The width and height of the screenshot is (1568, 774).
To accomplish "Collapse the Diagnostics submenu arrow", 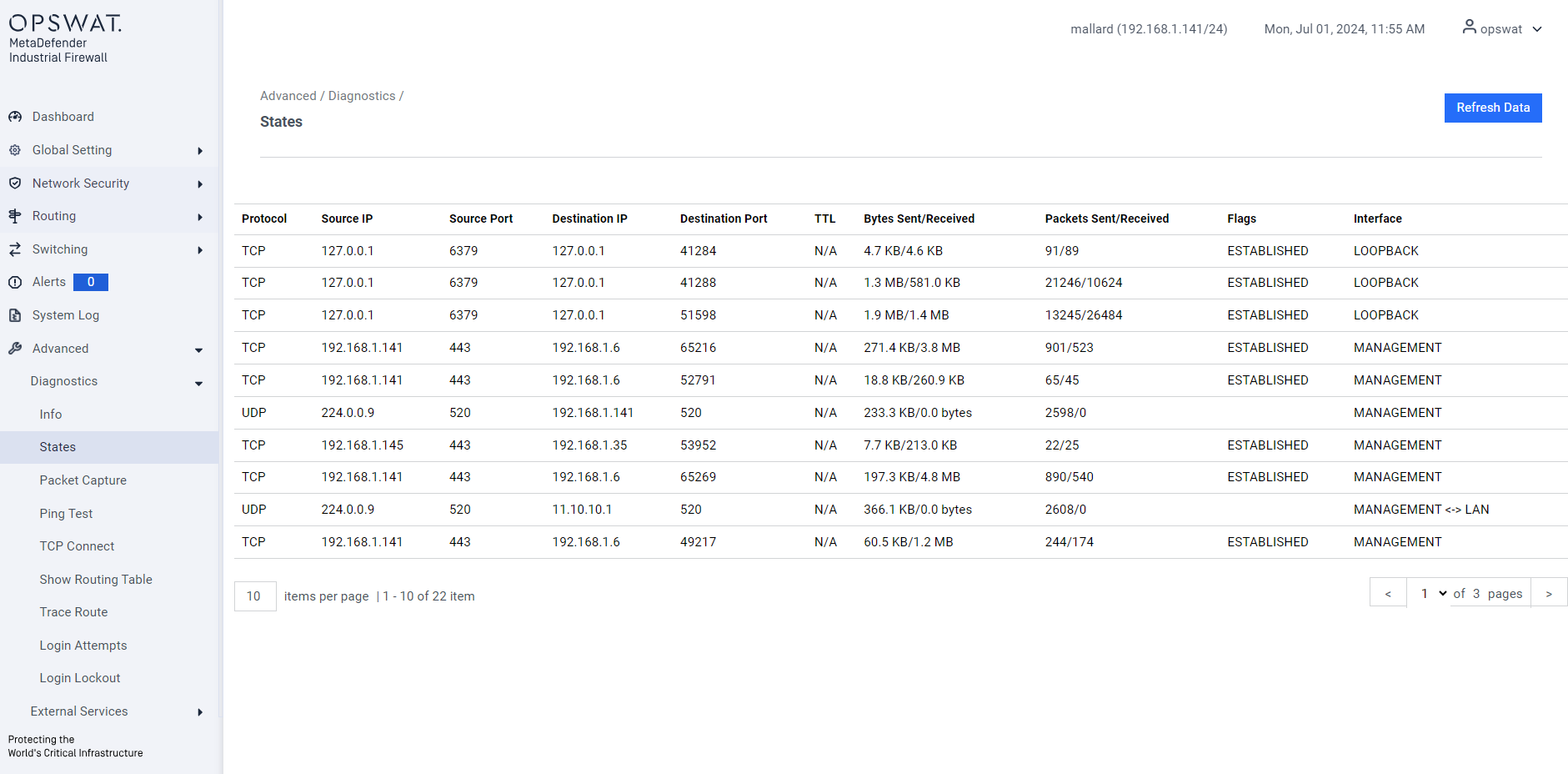I will [x=198, y=383].
